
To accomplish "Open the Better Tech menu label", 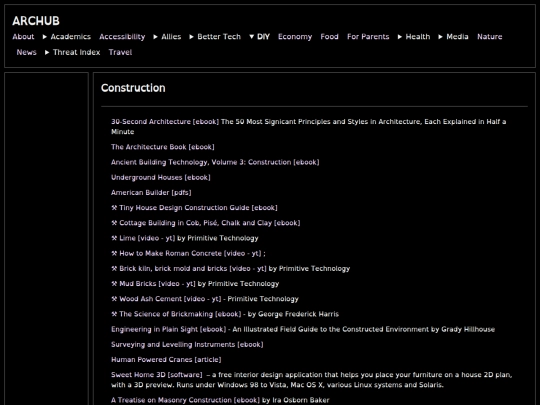I will (219, 37).
